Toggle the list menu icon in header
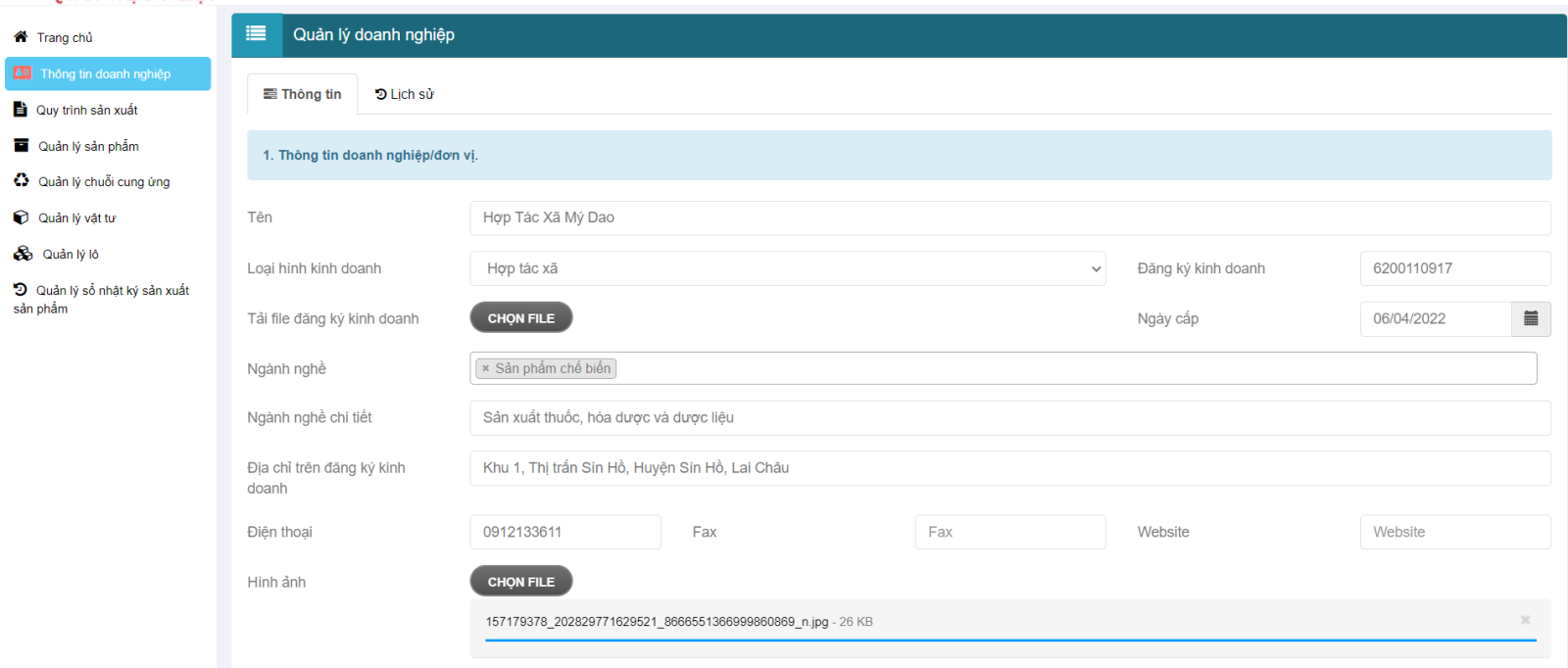 coord(257,34)
